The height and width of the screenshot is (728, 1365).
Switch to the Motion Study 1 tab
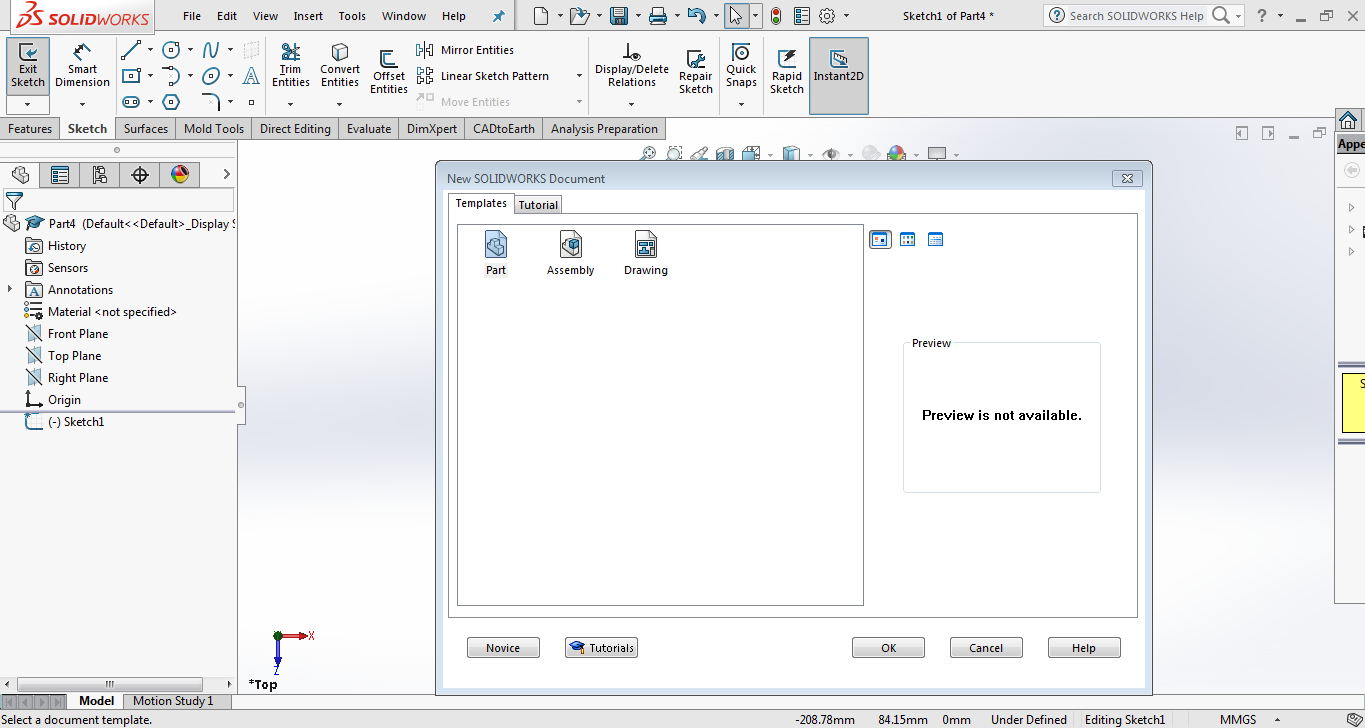[173, 701]
